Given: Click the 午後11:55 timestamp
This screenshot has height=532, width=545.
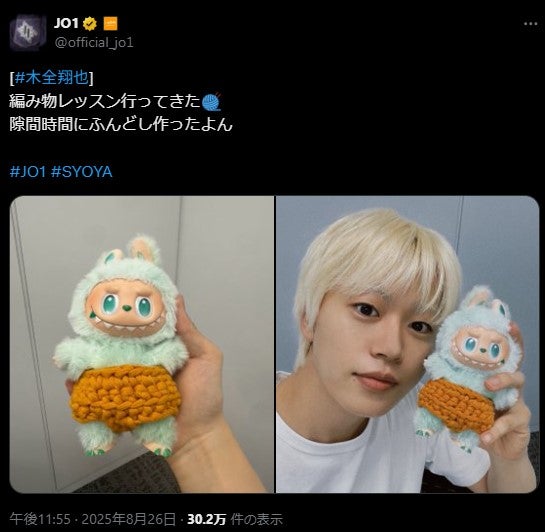Looking at the screenshot, I should 40,519.
